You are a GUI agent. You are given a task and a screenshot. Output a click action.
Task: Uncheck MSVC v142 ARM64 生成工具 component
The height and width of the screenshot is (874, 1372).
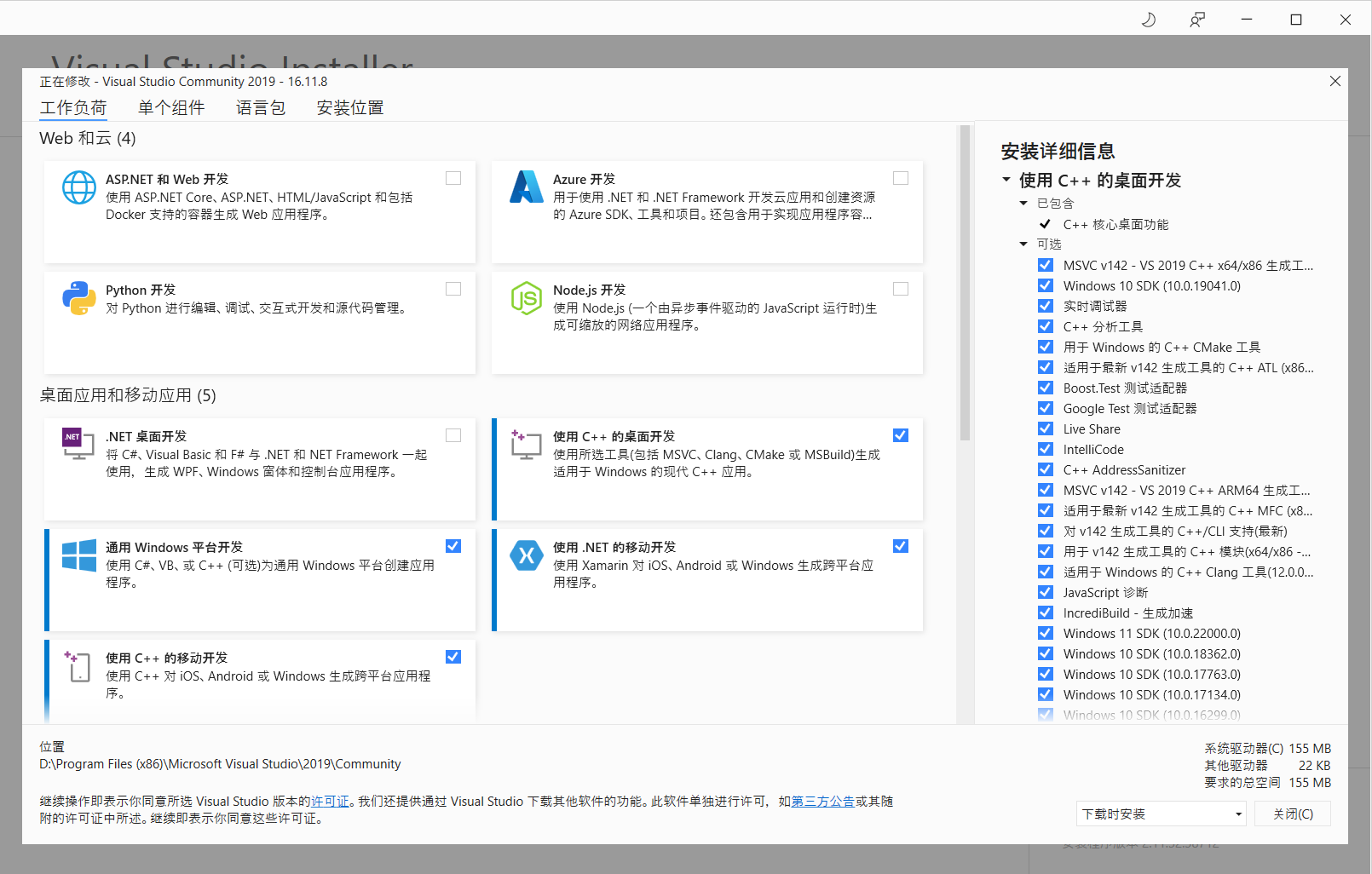point(1046,490)
